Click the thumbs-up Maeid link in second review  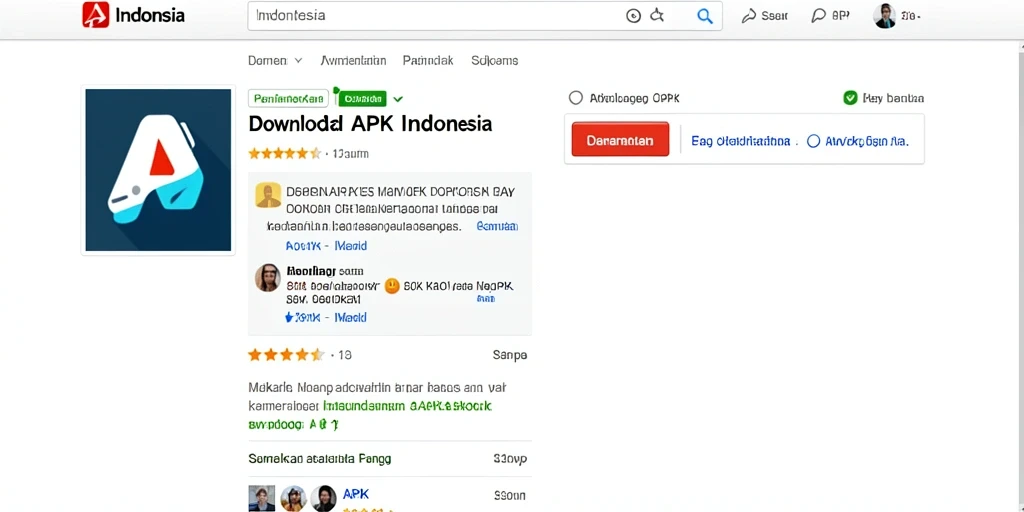click(326, 318)
